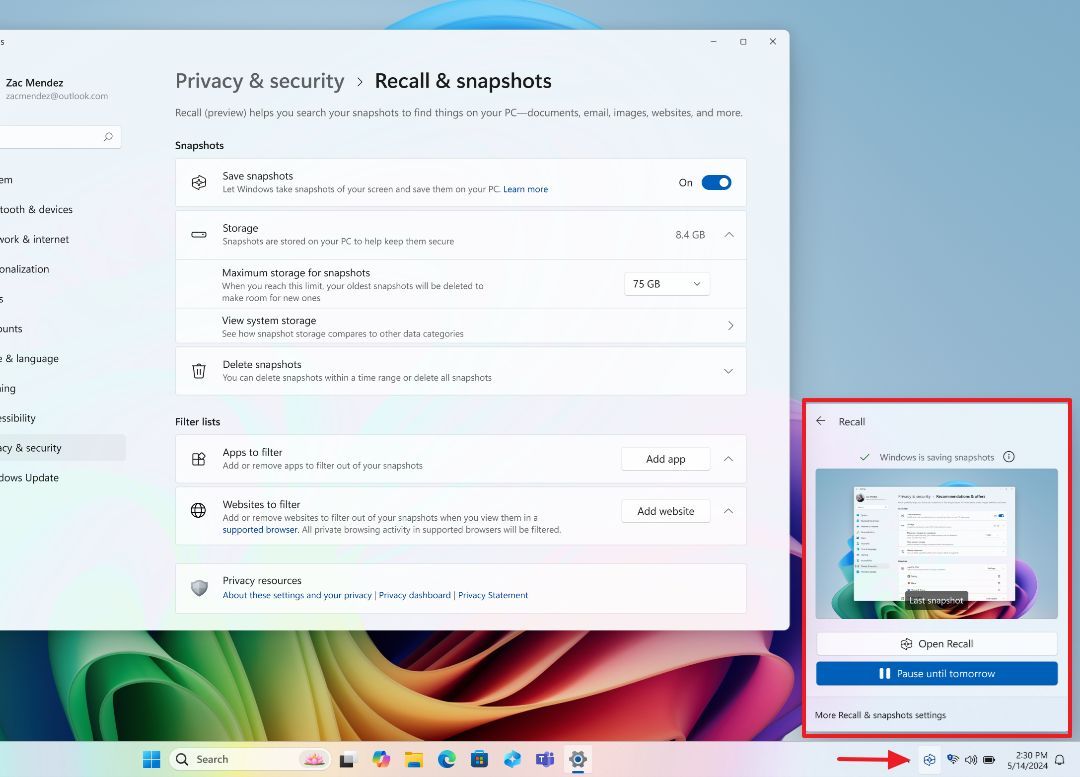Click the trash icon beside Delete snapshots

(197, 370)
